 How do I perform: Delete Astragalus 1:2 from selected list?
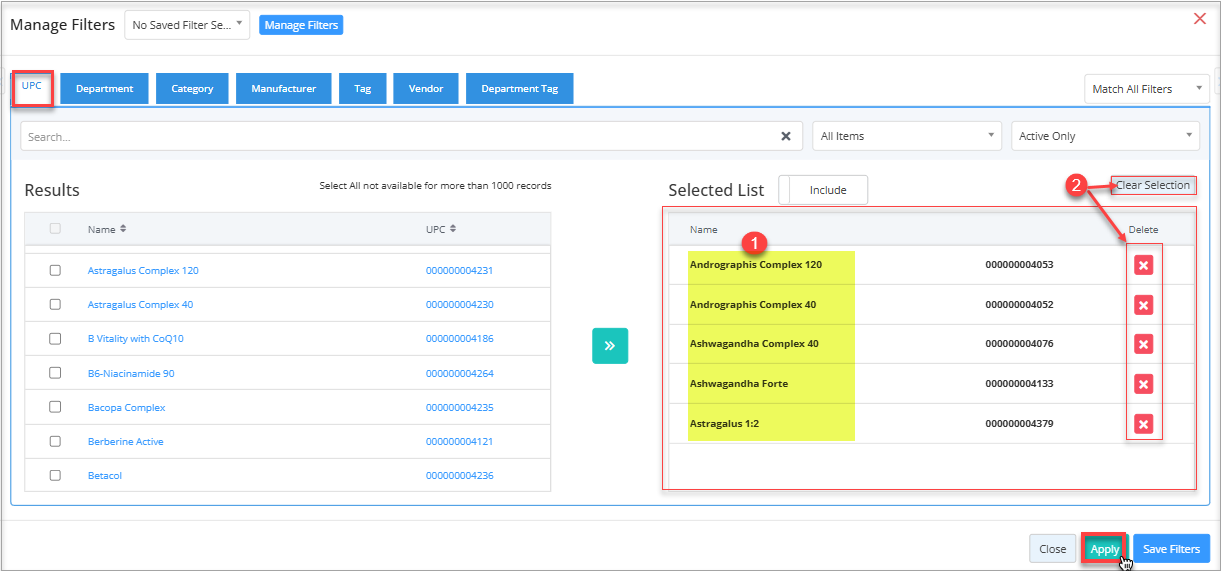(x=1143, y=424)
